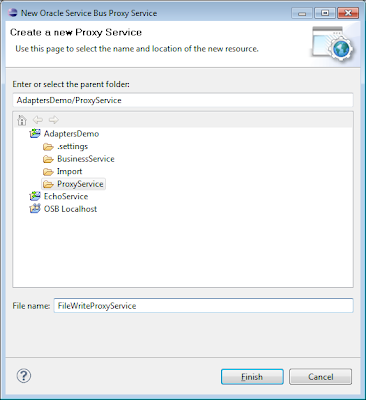Click the Forward arrow in folder toolbar
This screenshot has height=400, width=366.
(53, 120)
